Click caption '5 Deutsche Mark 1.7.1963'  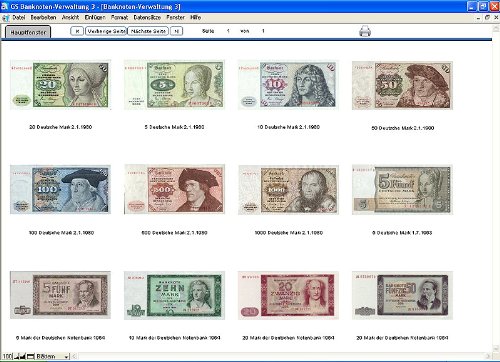click(x=402, y=233)
